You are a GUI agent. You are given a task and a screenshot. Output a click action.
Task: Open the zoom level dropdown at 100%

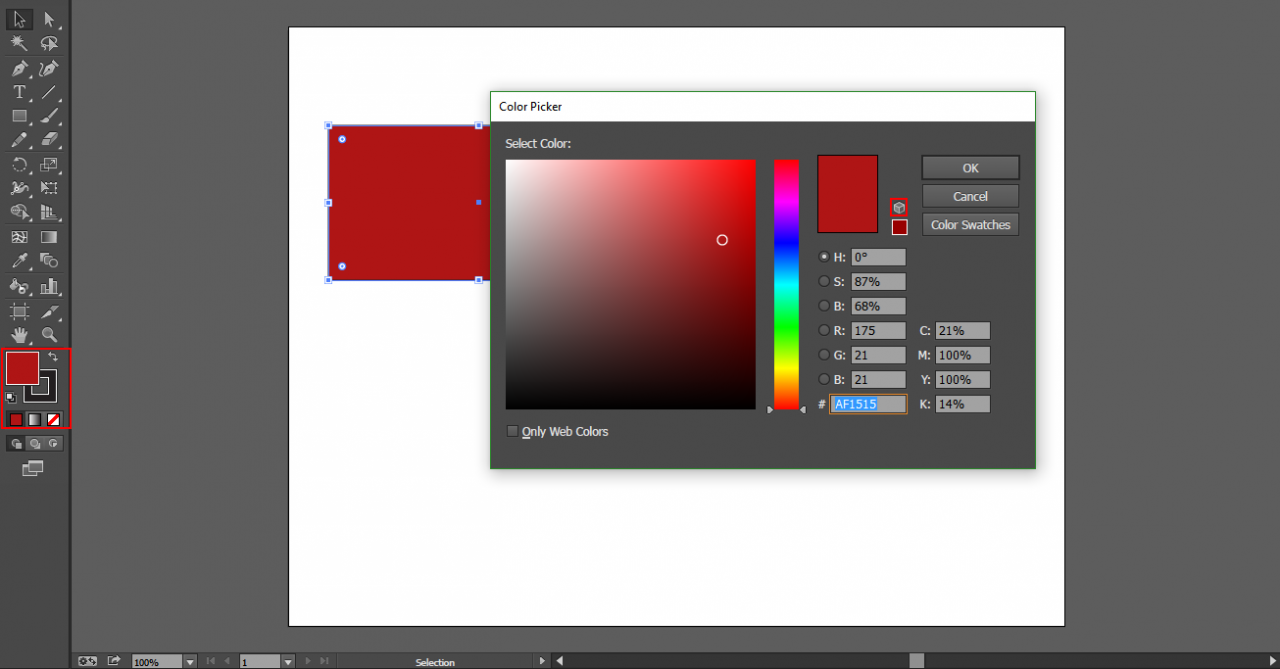point(190,662)
